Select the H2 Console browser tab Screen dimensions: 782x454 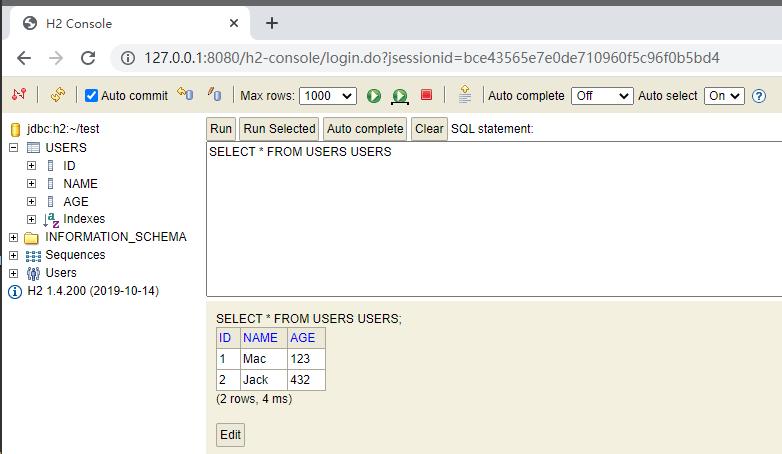pyautogui.click(x=130, y=23)
